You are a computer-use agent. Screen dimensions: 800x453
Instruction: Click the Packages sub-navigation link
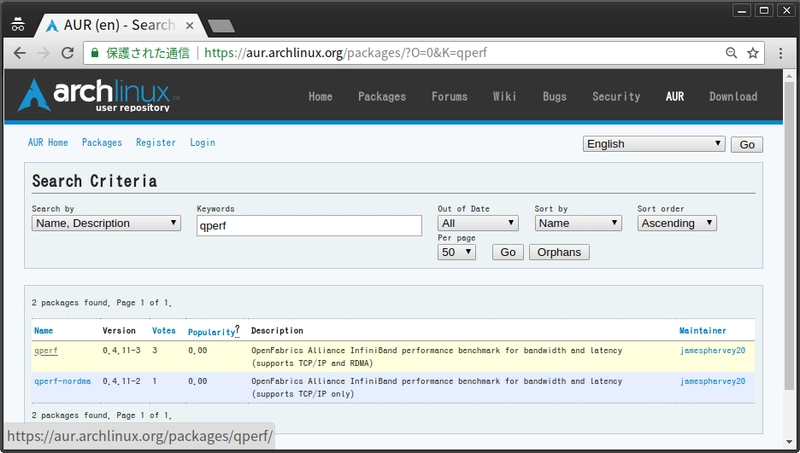click(102, 142)
